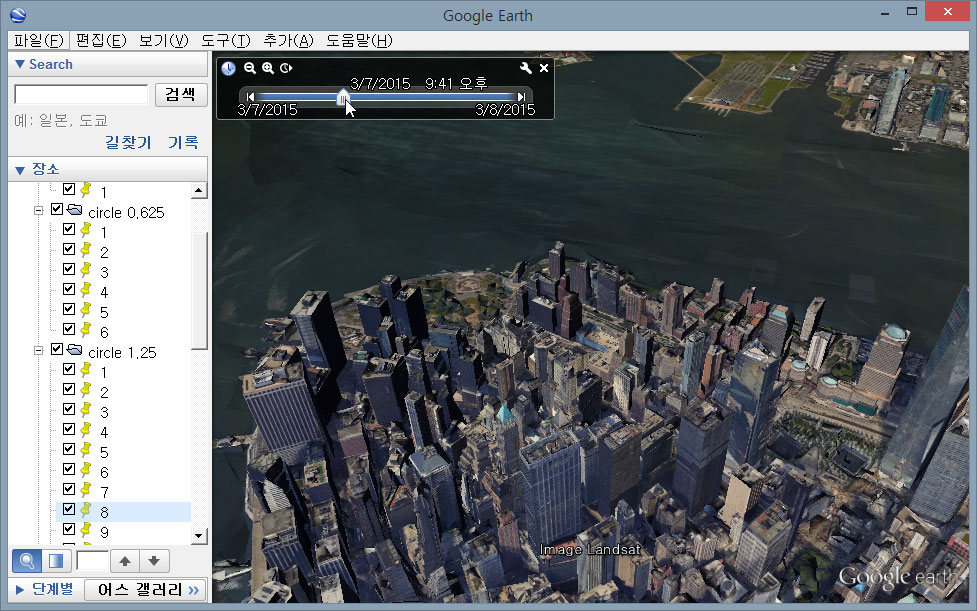Jump to the time slider end
Image resolution: width=977 pixels, height=611 pixels.
[521, 96]
